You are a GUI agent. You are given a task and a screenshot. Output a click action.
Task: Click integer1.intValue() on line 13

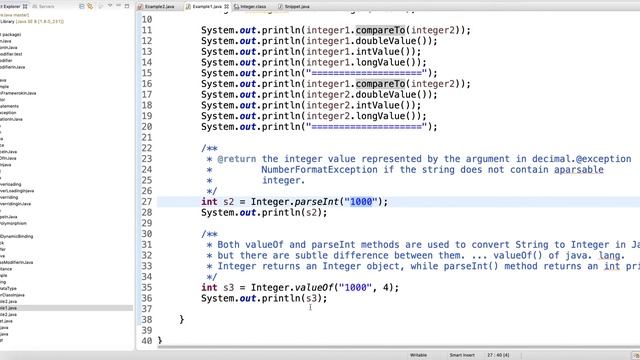click(x=361, y=51)
